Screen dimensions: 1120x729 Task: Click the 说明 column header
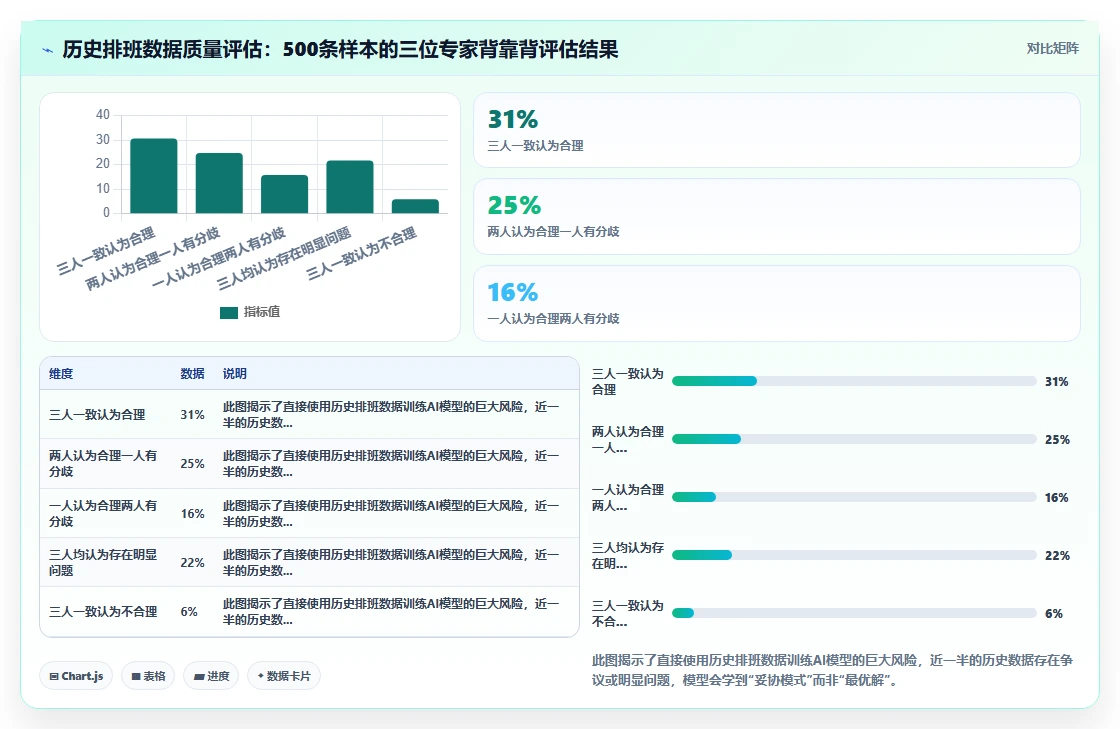click(234, 373)
